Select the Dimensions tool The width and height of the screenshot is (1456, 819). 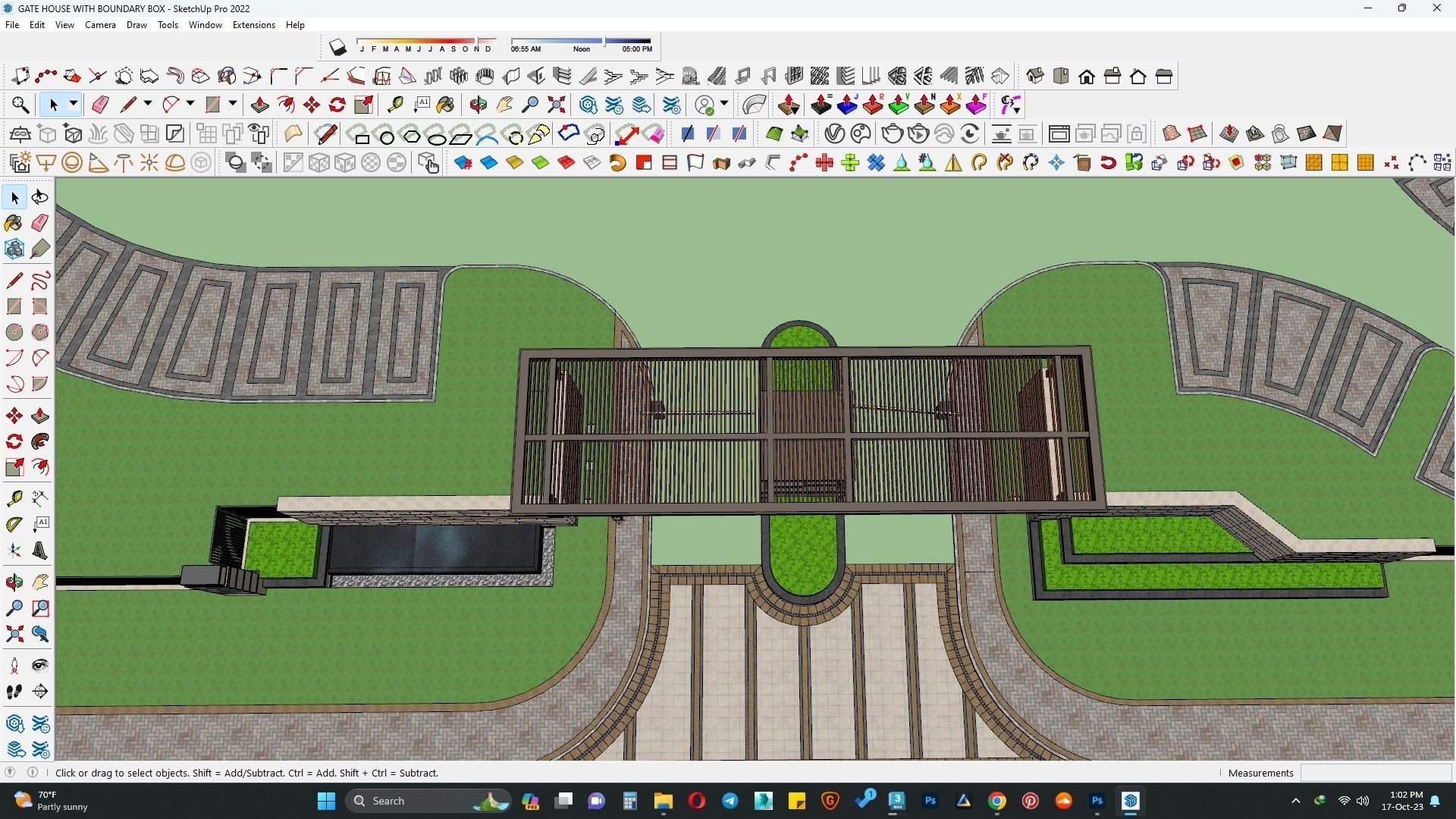(40, 498)
